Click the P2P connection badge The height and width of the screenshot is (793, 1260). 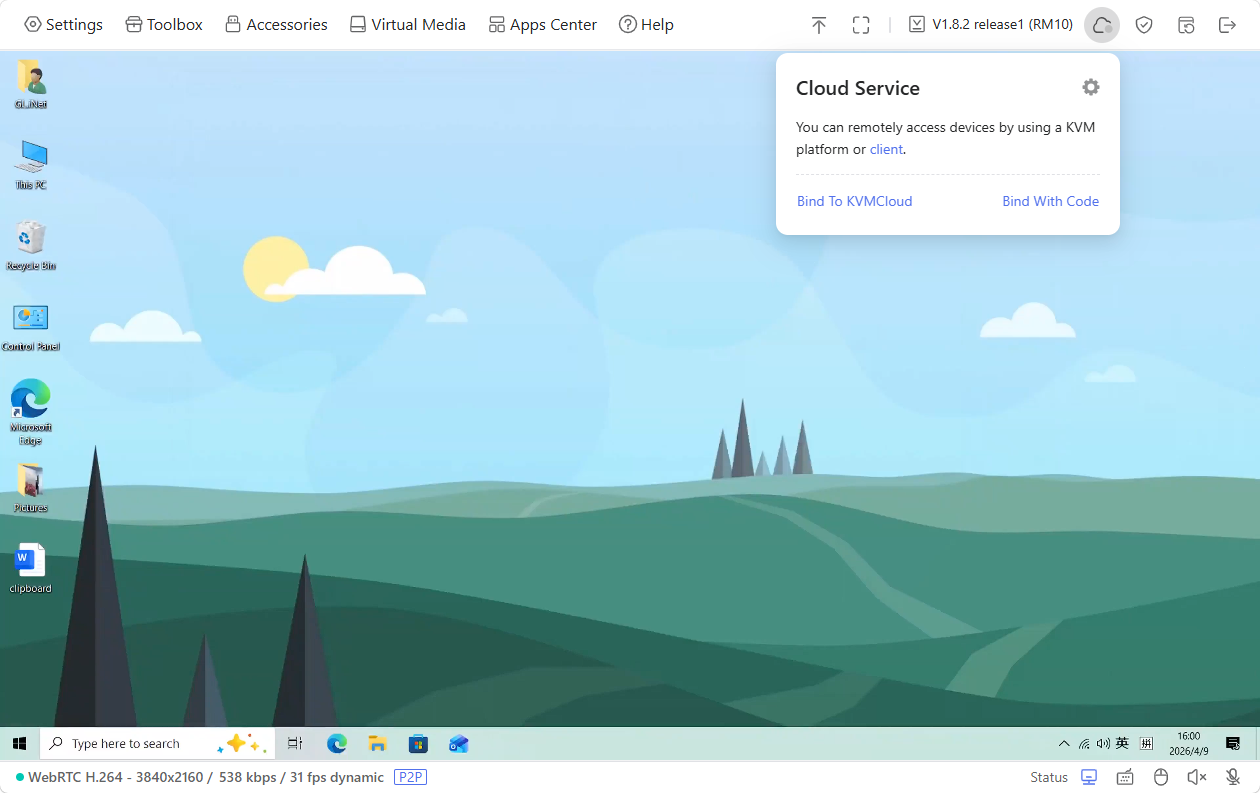pyautogui.click(x=410, y=777)
